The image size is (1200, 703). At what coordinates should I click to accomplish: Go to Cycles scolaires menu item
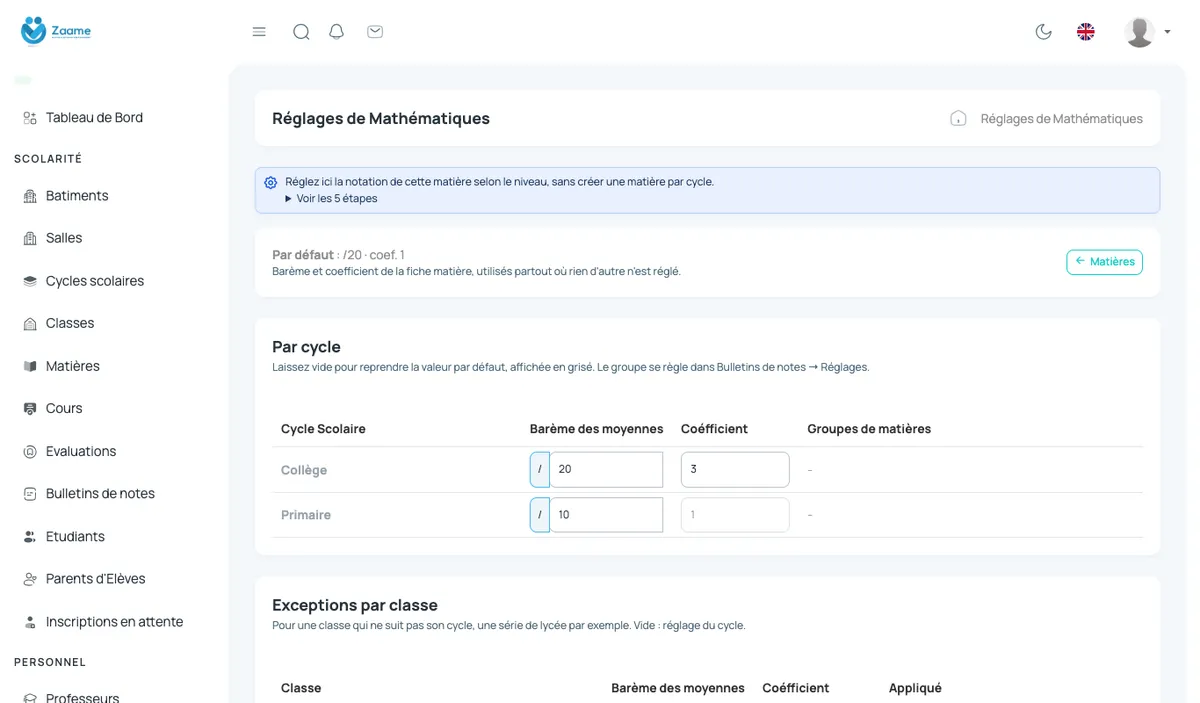tap(95, 281)
